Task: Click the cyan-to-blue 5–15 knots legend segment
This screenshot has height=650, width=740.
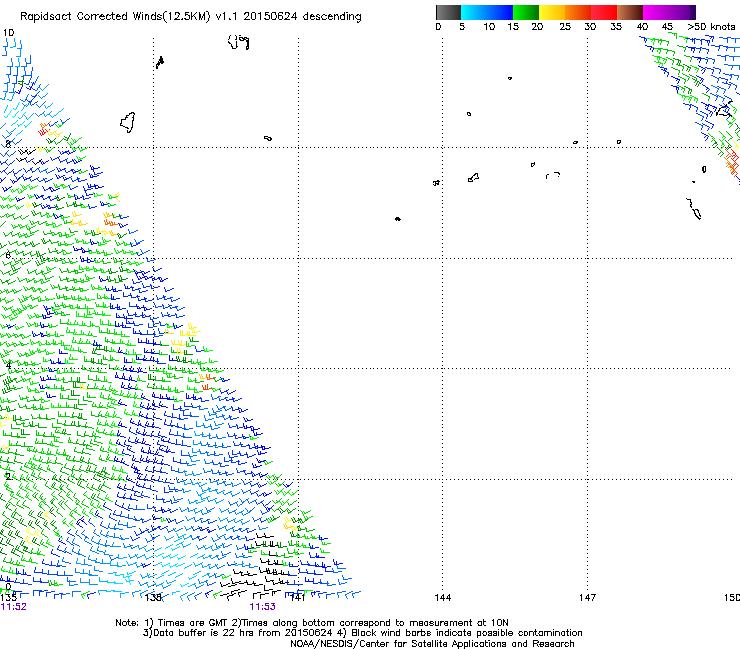Action: 487,12
